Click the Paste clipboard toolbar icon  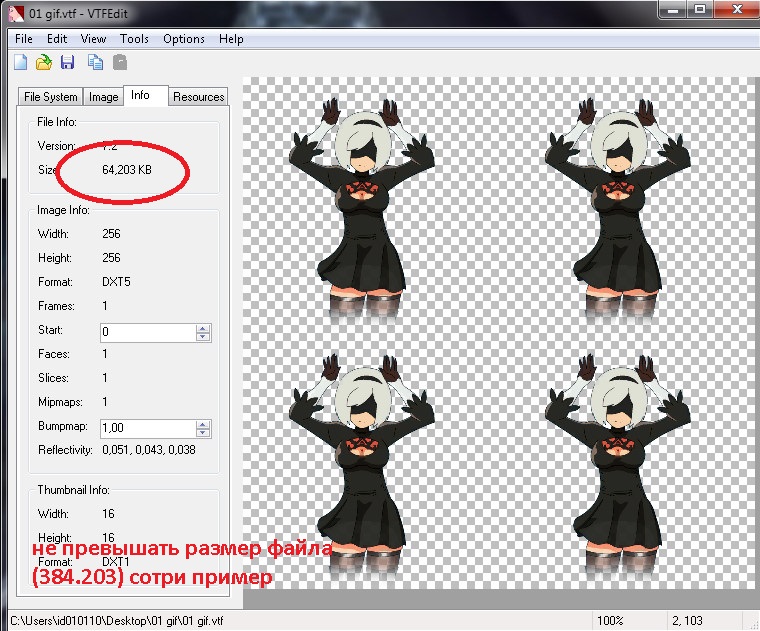(120, 63)
